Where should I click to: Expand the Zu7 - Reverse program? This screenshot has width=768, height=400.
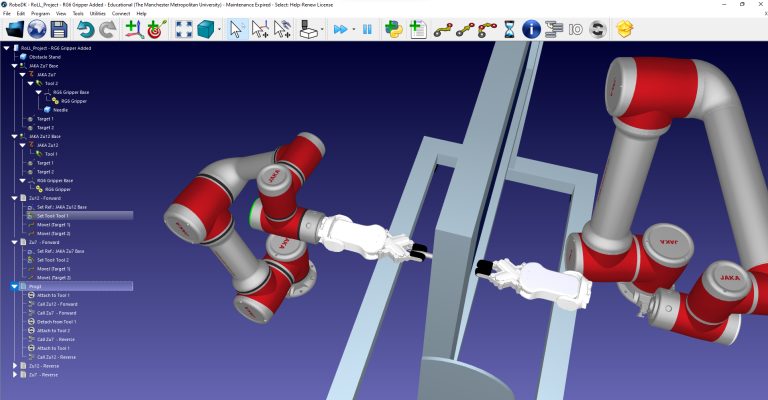[15, 375]
